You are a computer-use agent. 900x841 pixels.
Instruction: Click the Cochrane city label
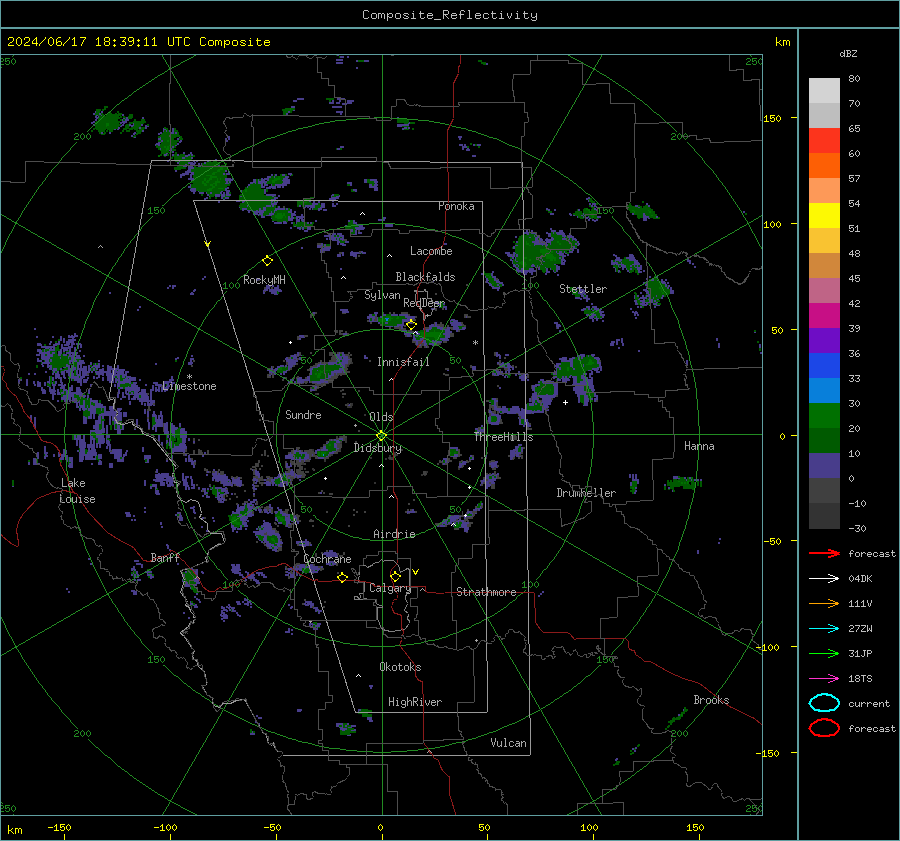pos(327,559)
